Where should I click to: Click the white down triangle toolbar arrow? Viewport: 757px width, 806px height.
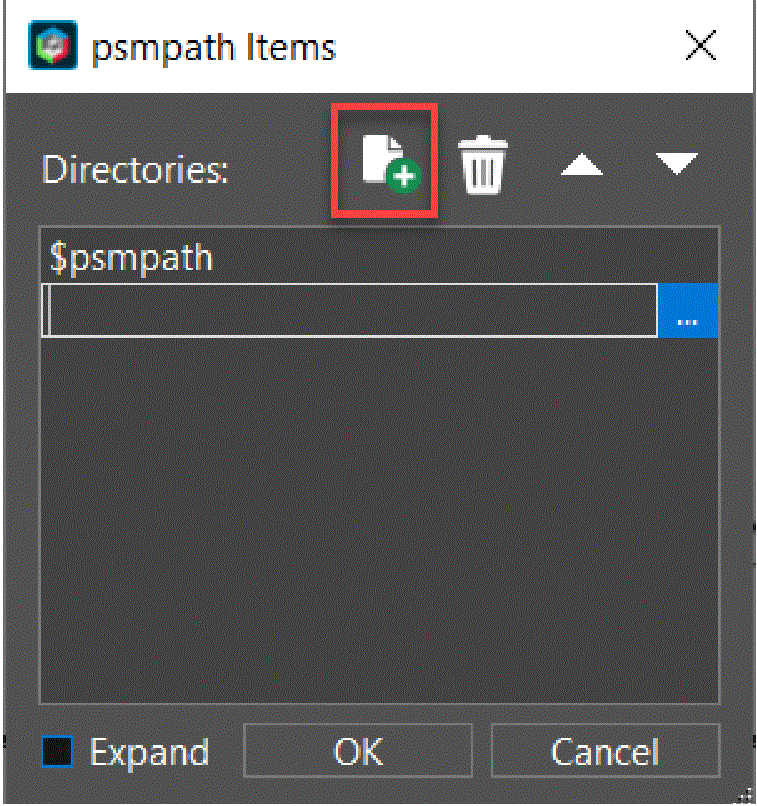(676, 163)
